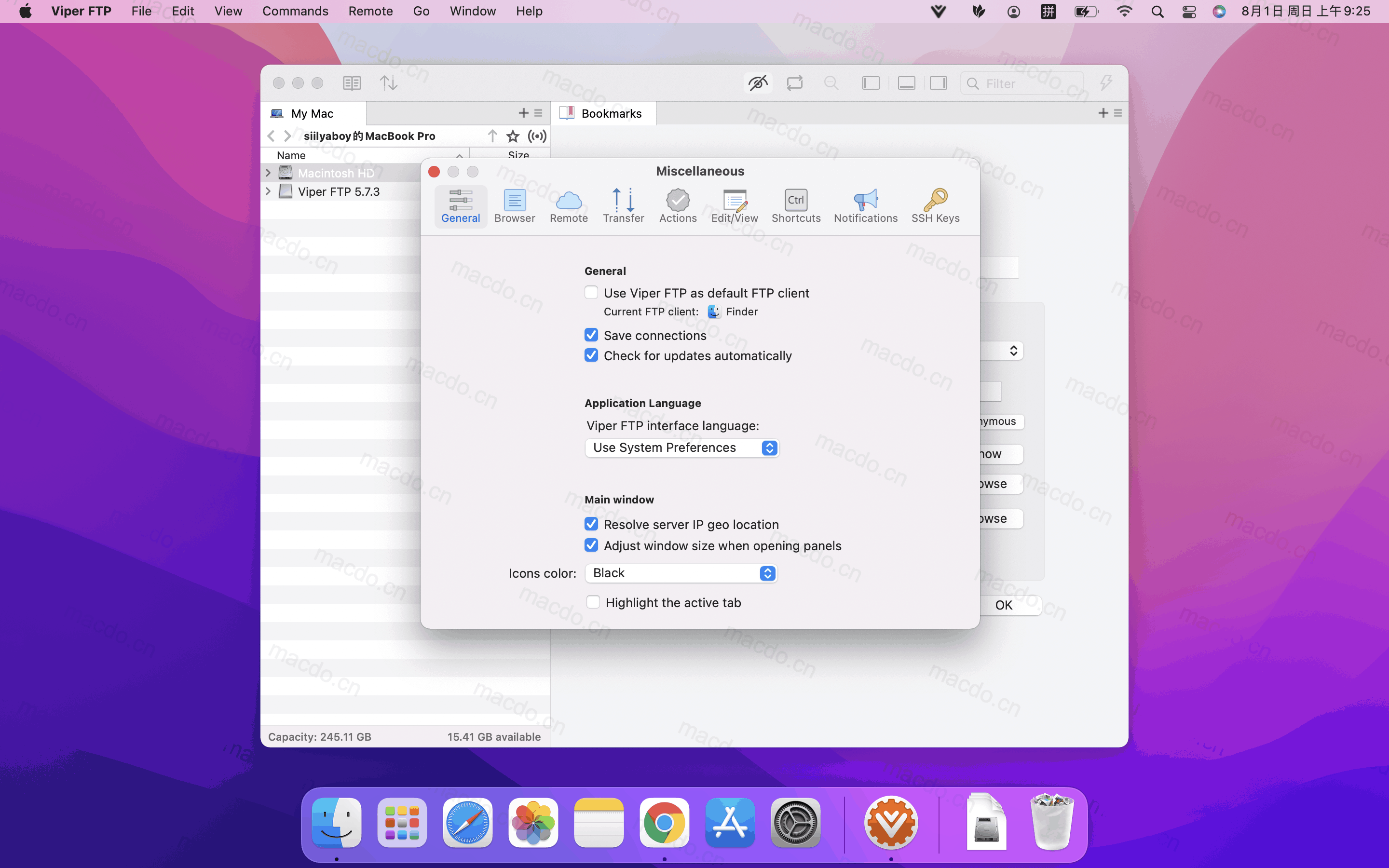Switch to the My Mac tab
The height and width of the screenshot is (868, 1389).
pos(313,114)
